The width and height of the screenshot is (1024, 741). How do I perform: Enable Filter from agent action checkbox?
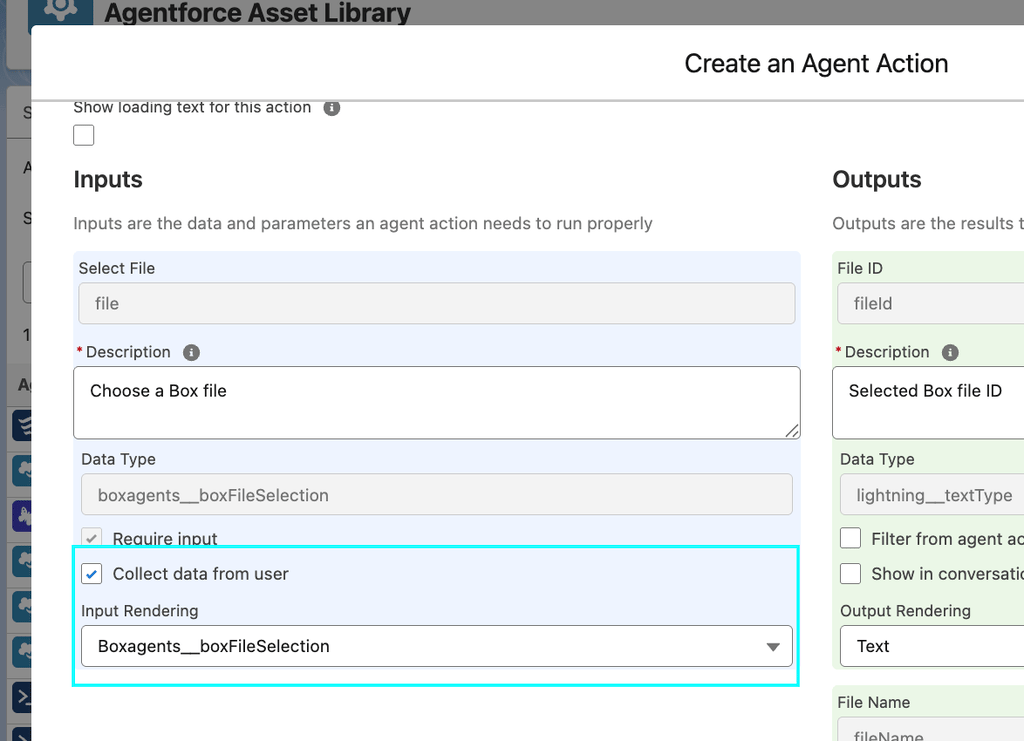[x=850, y=538]
